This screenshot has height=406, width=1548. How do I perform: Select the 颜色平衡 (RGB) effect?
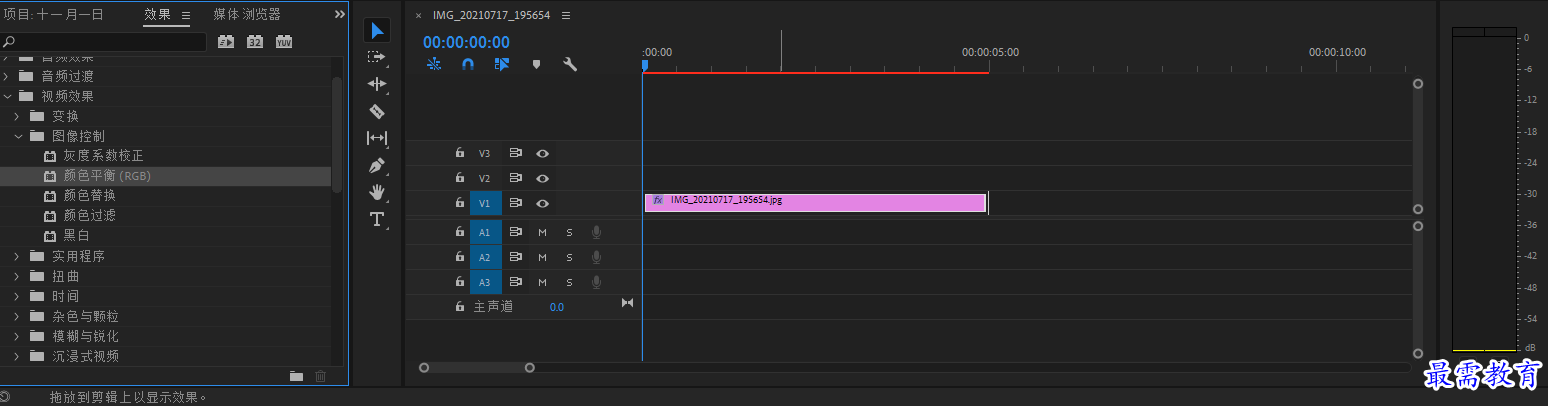point(107,176)
